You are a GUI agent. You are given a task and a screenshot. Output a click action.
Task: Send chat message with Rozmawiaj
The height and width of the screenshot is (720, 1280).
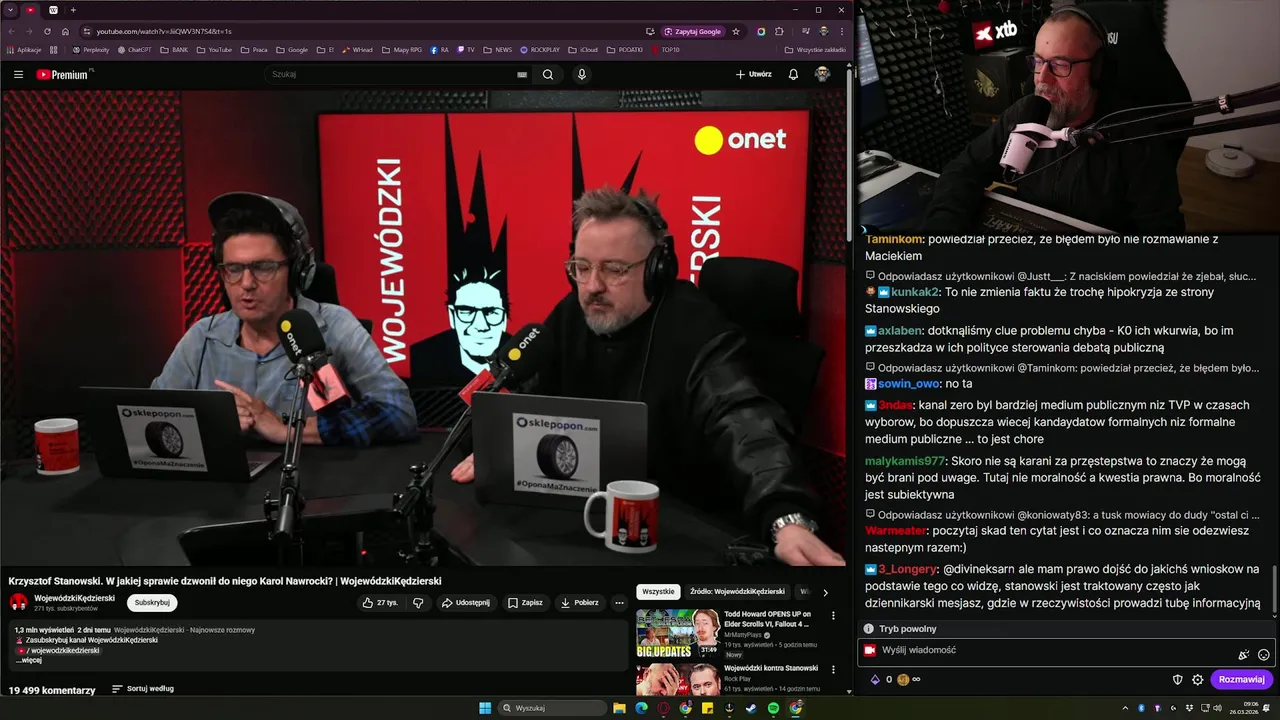tap(1241, 680)
